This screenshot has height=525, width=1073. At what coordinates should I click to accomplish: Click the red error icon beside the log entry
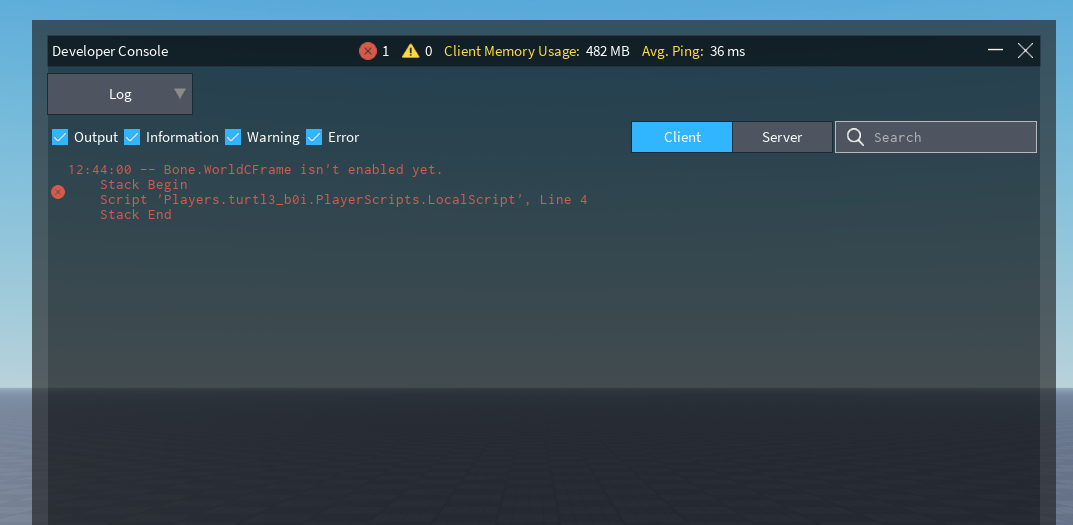pyautogui.click(x=58, y=192)
